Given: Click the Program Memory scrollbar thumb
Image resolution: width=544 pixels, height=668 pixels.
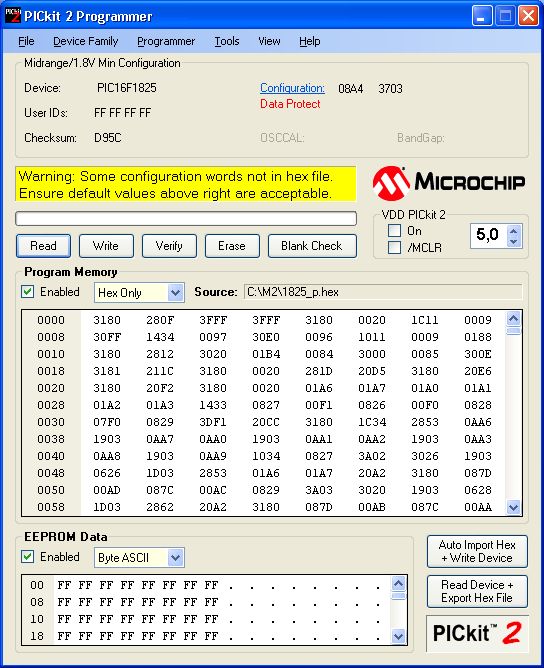Looking at the screenshot, I should coord(513,331).
